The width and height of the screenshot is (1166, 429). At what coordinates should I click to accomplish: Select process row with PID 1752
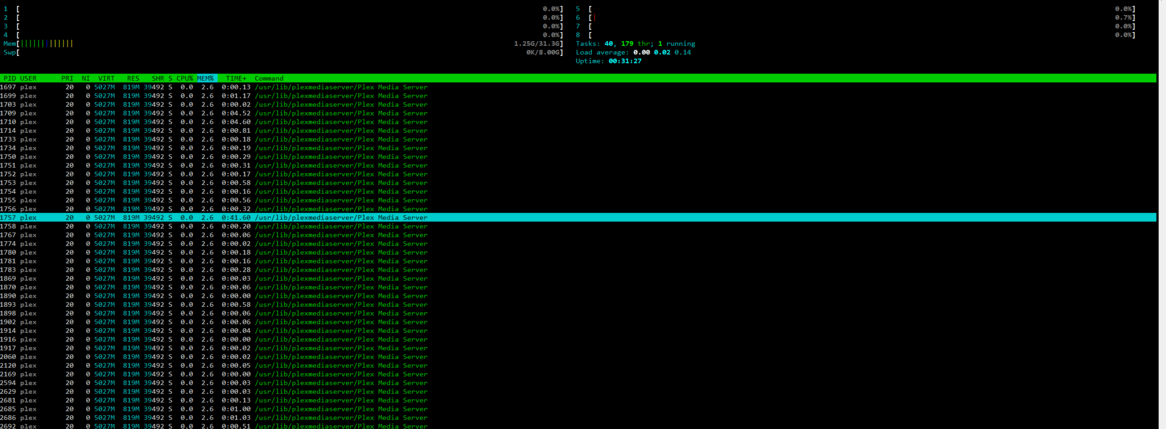tap(579, 174)
